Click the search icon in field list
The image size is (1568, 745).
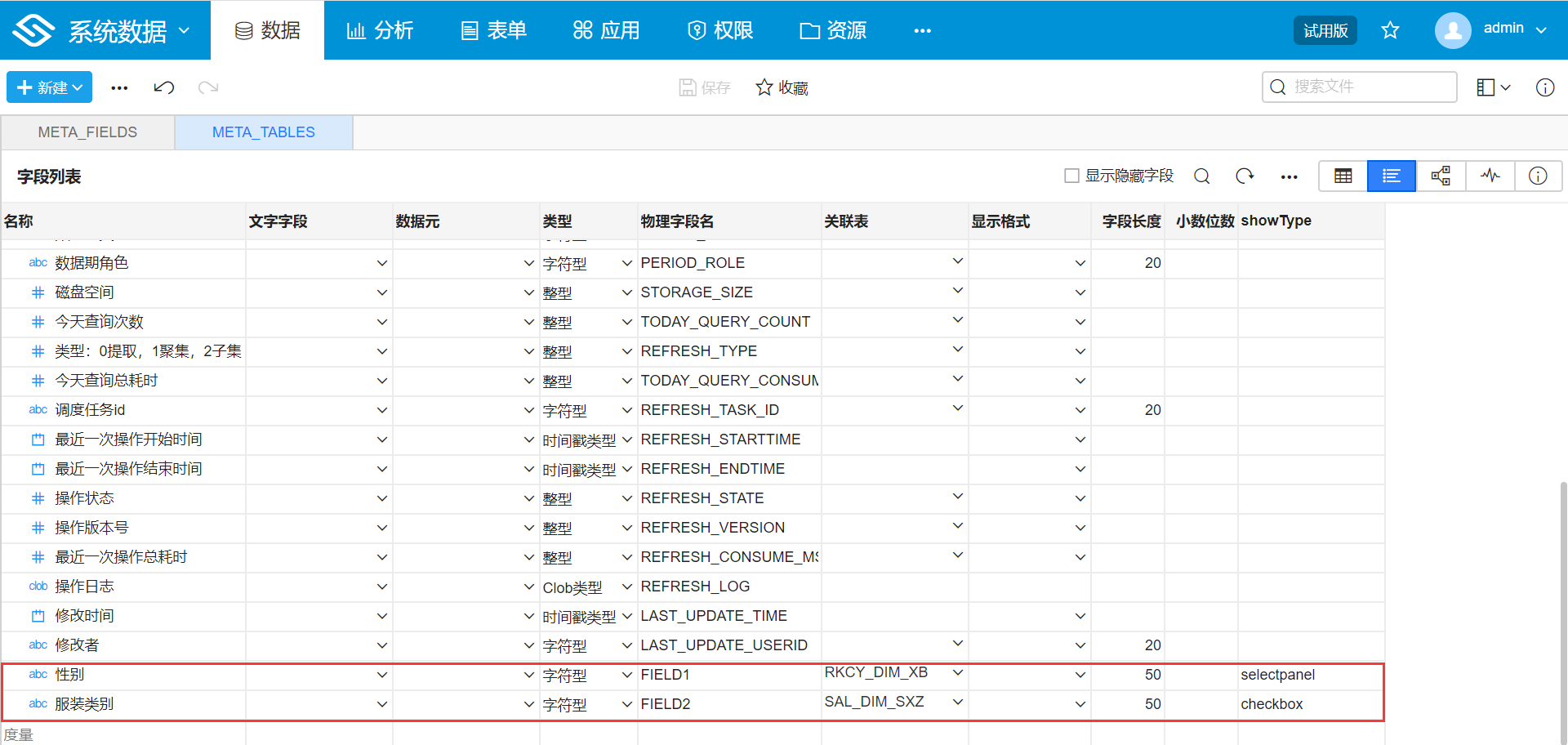tap(1201, 176)
